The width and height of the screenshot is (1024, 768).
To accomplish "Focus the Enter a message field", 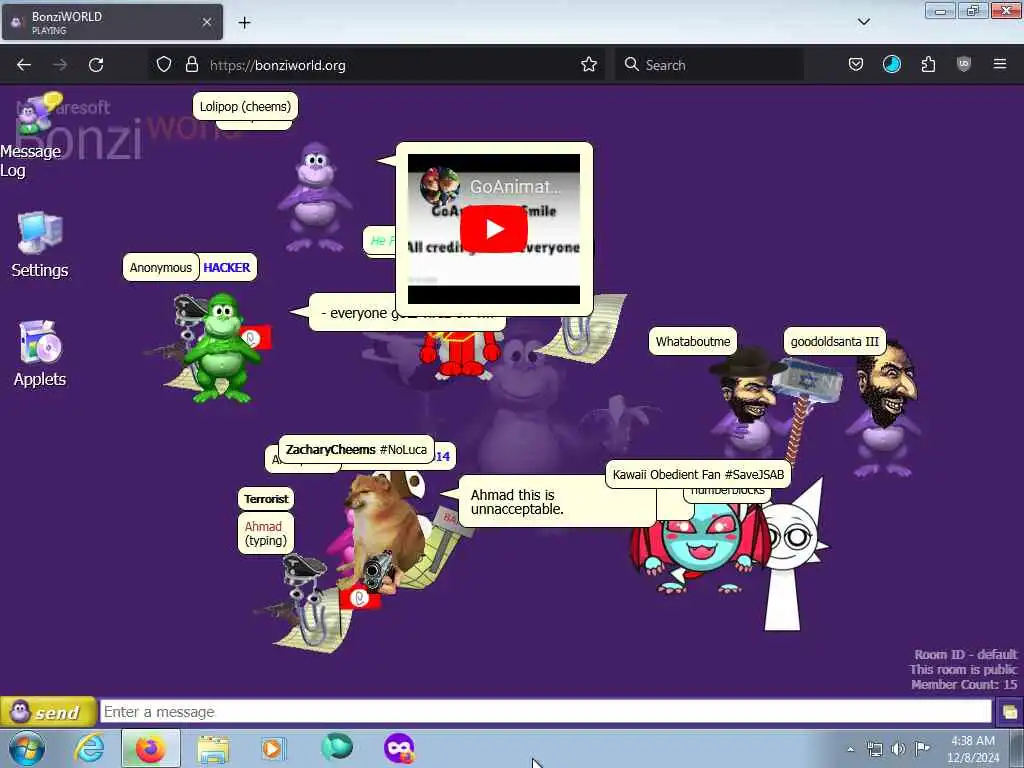I will tap(545, 712).
